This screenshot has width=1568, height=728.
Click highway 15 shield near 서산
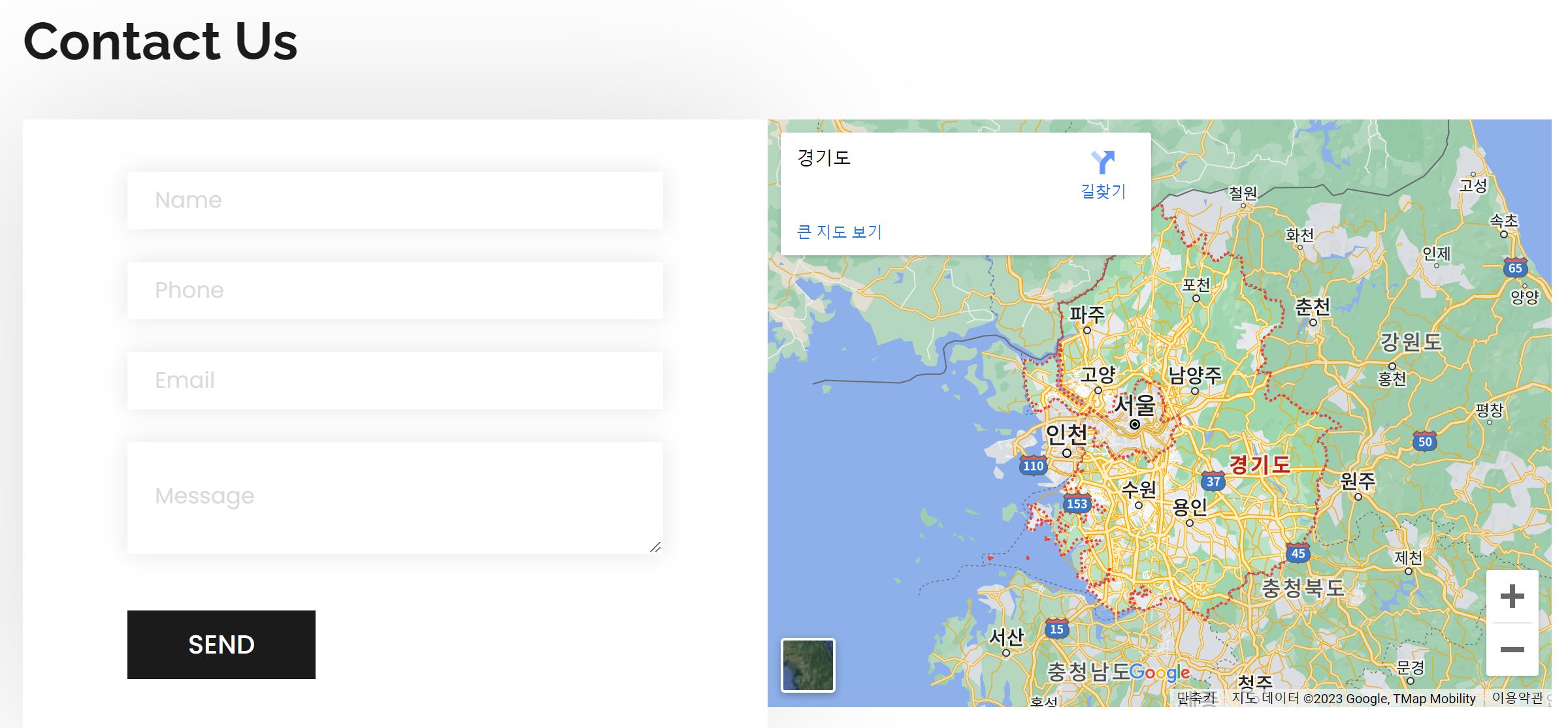point(1056,629)
